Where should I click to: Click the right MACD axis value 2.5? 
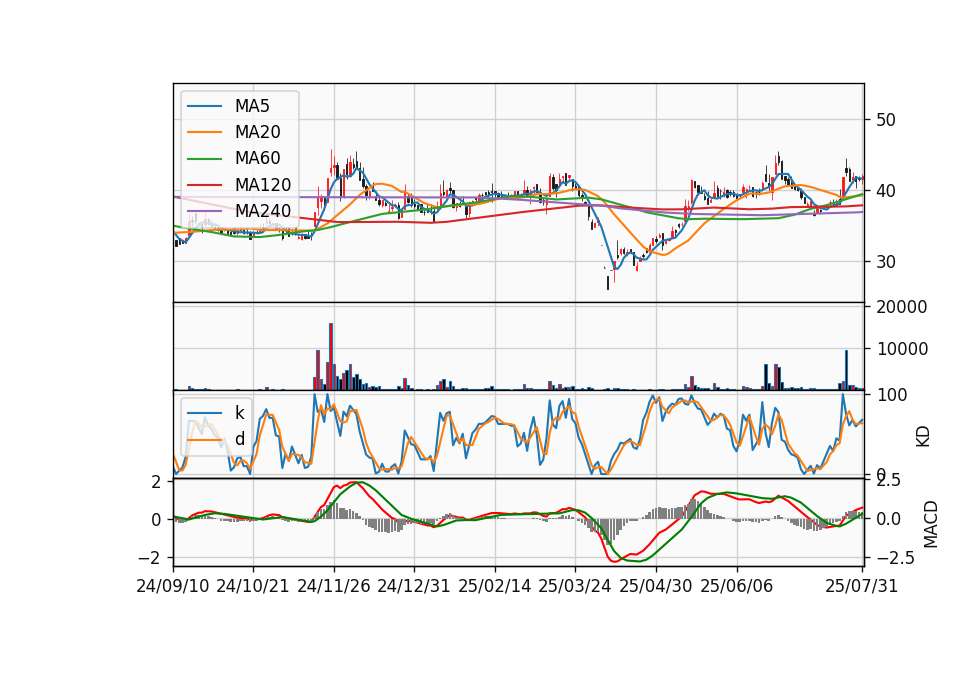(x=889, y=481)
